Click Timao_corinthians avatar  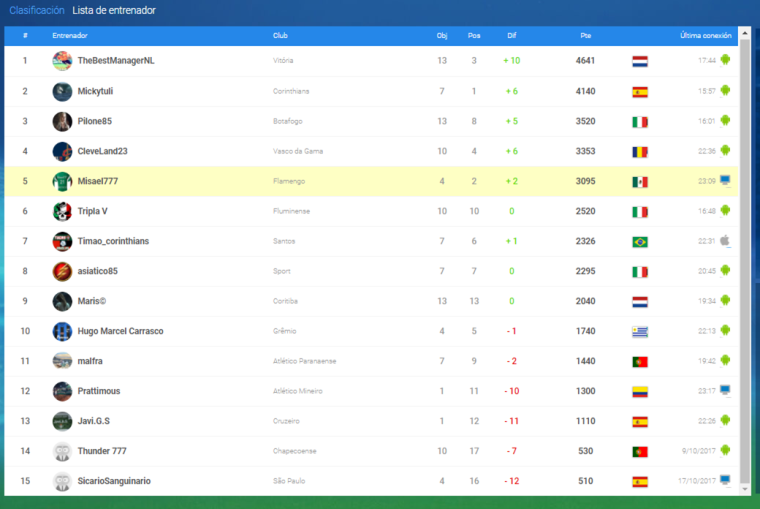[62, 241]
